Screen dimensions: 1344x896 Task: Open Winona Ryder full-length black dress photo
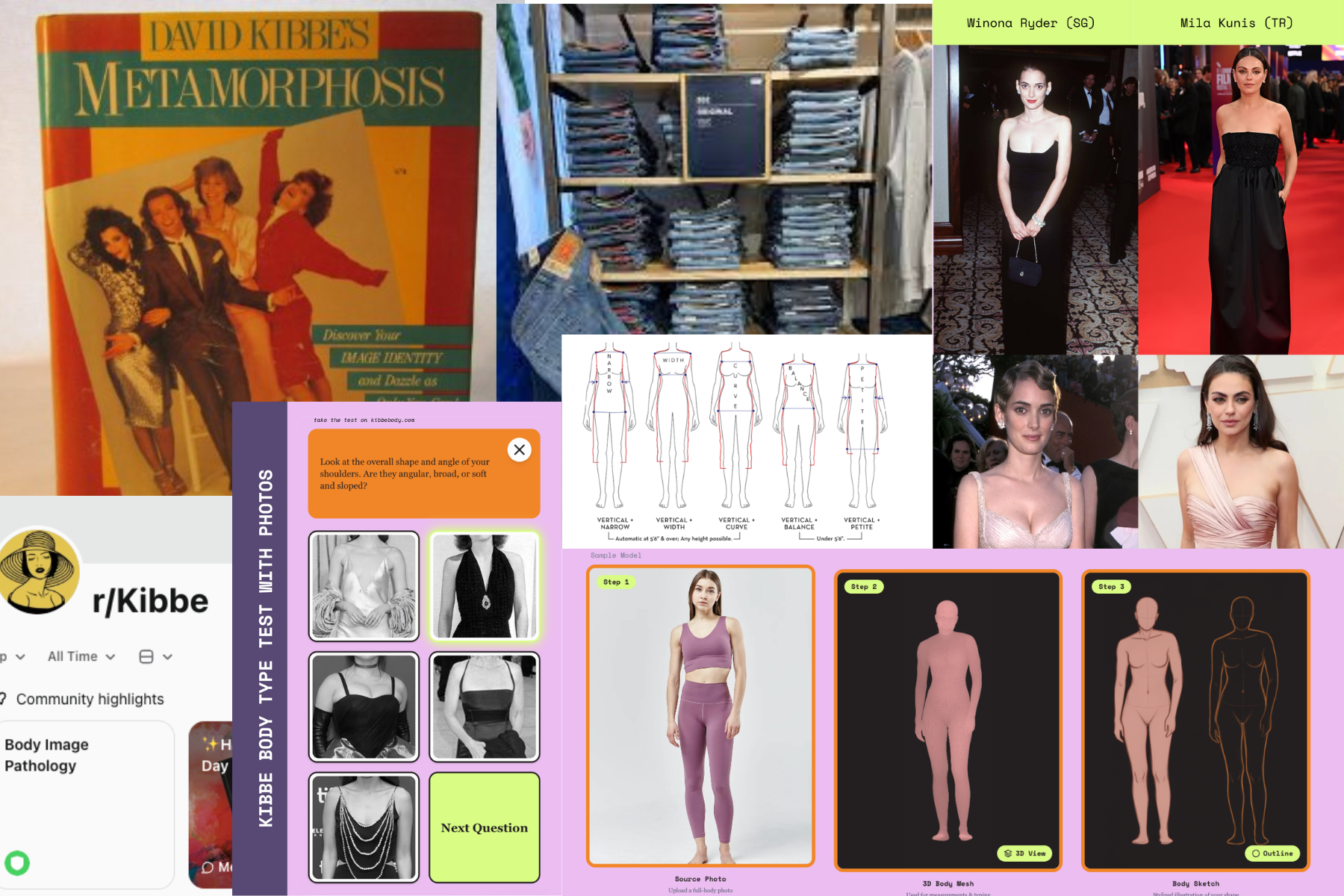tap(1036, 199)
